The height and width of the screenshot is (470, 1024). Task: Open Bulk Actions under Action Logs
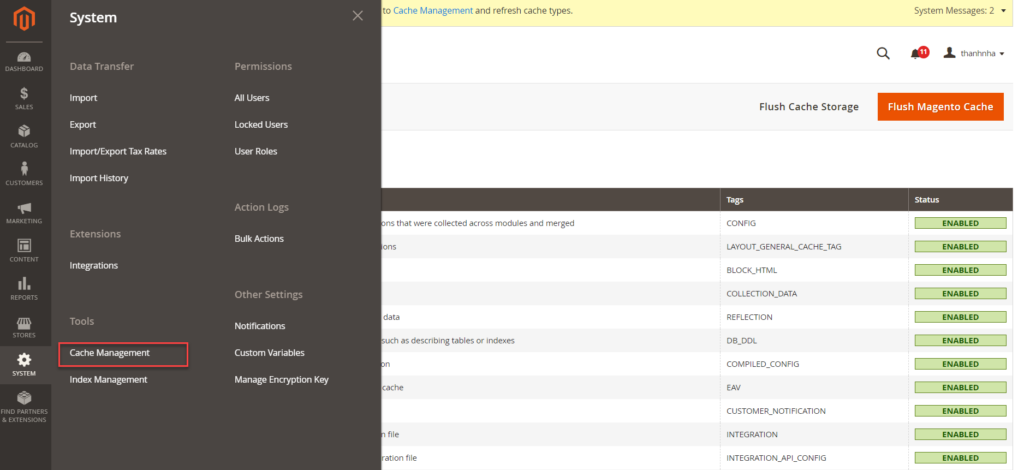259,239
